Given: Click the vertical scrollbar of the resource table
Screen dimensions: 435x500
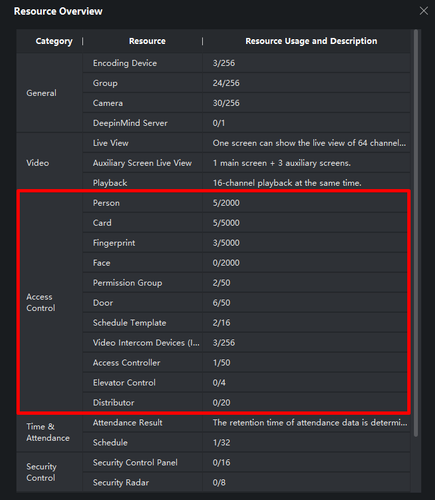Looking at the screenshot, I should pyautogui.click(x=416, y=233).
